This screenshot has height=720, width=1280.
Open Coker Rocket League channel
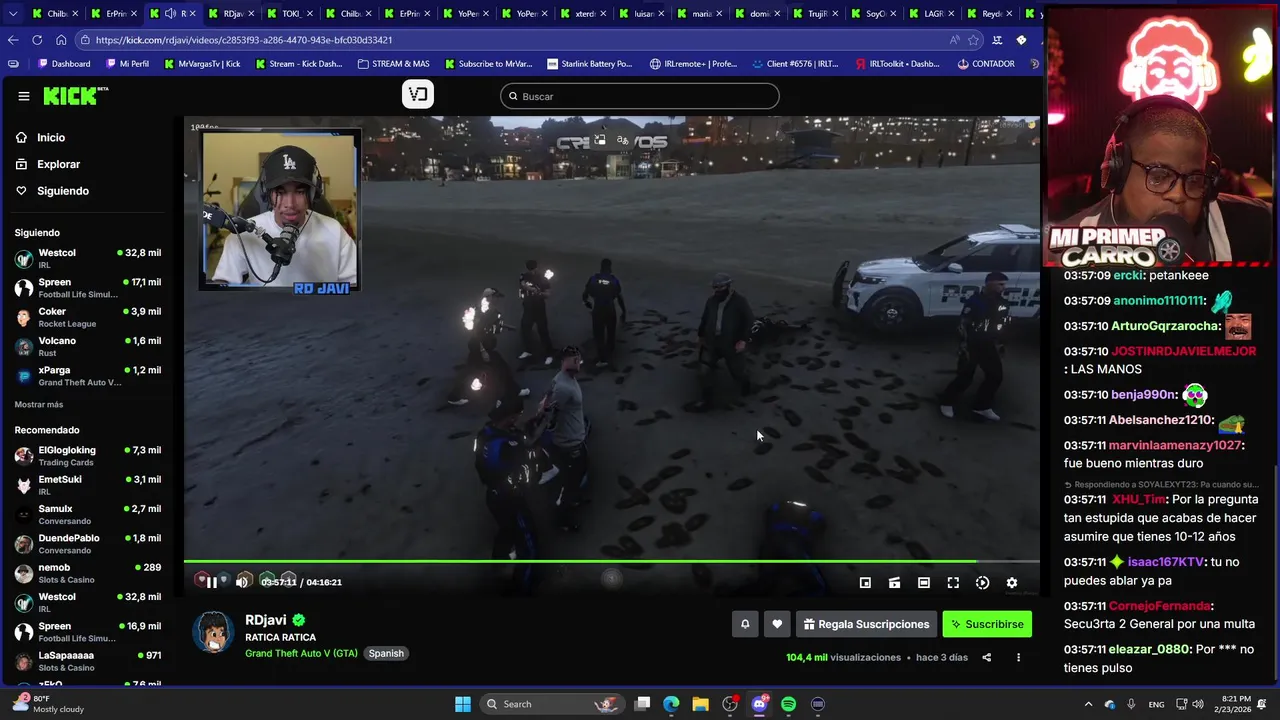pos(88,317)
